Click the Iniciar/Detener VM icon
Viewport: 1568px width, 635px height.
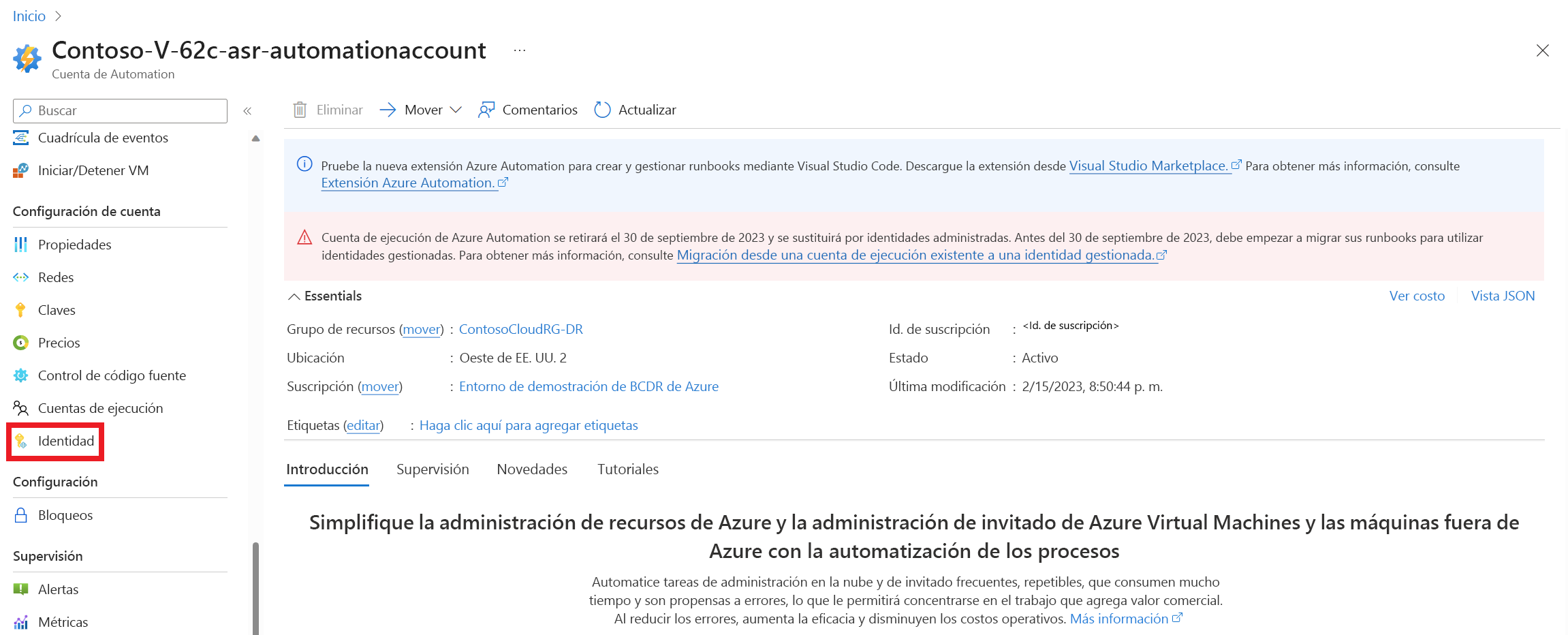tap(21, 170)
